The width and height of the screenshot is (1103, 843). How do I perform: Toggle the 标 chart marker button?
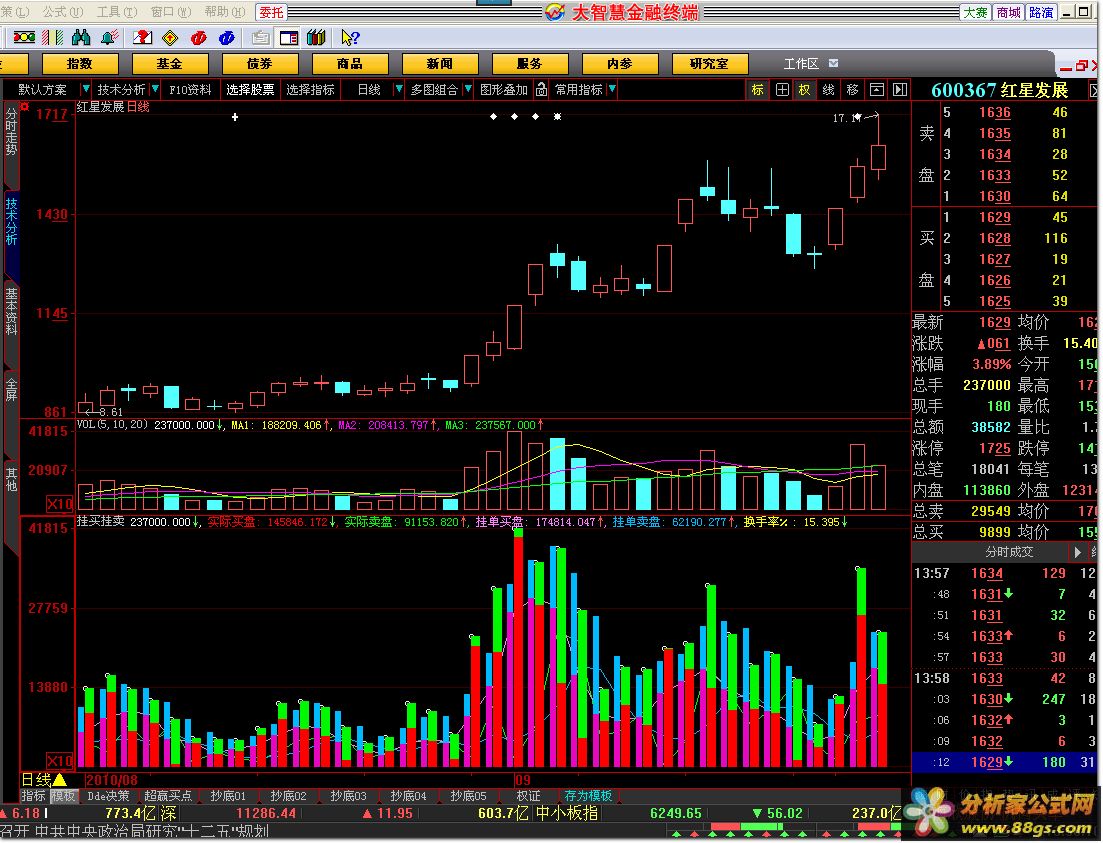point(758,89)
